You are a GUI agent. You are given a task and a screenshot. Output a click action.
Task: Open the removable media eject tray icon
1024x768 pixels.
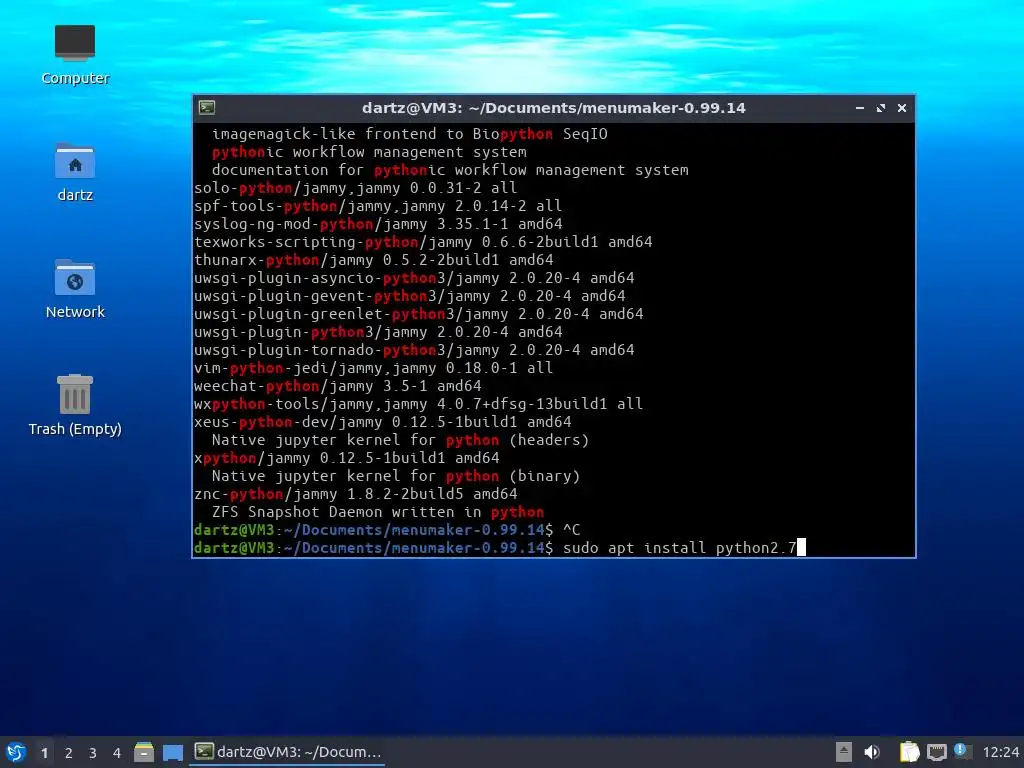coord(844,752)
